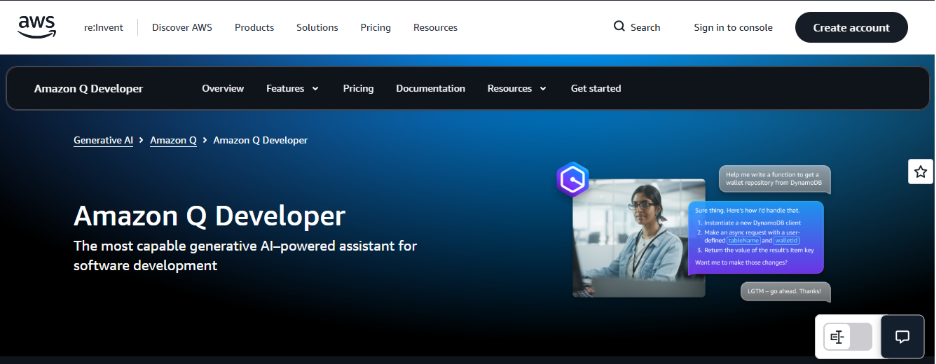Open Pricing in the top AWS menu
Screen dimensions: 936x364
(375, 27)
